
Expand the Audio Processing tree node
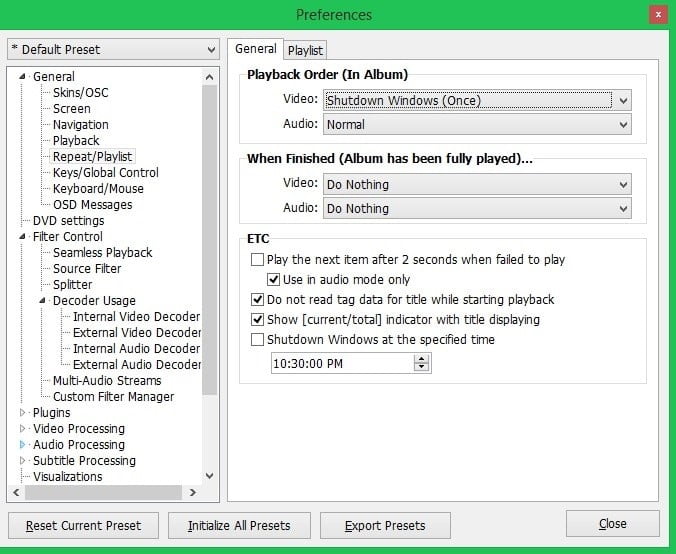point(23,445)
